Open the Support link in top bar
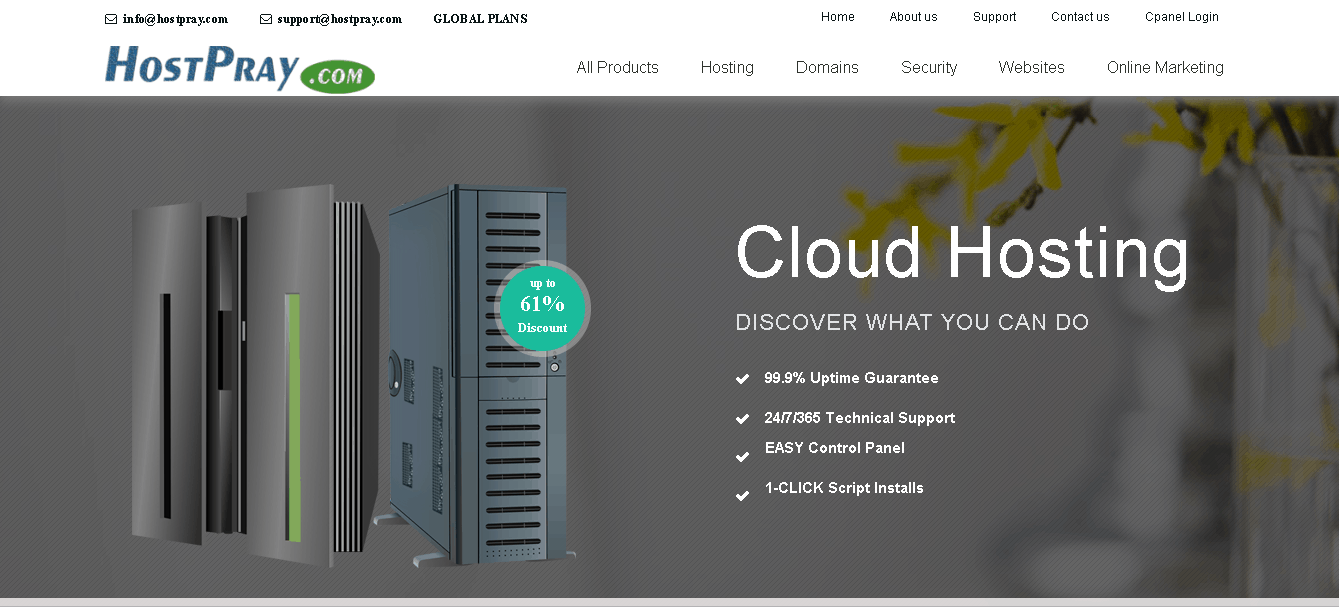 tap(994, 17)
